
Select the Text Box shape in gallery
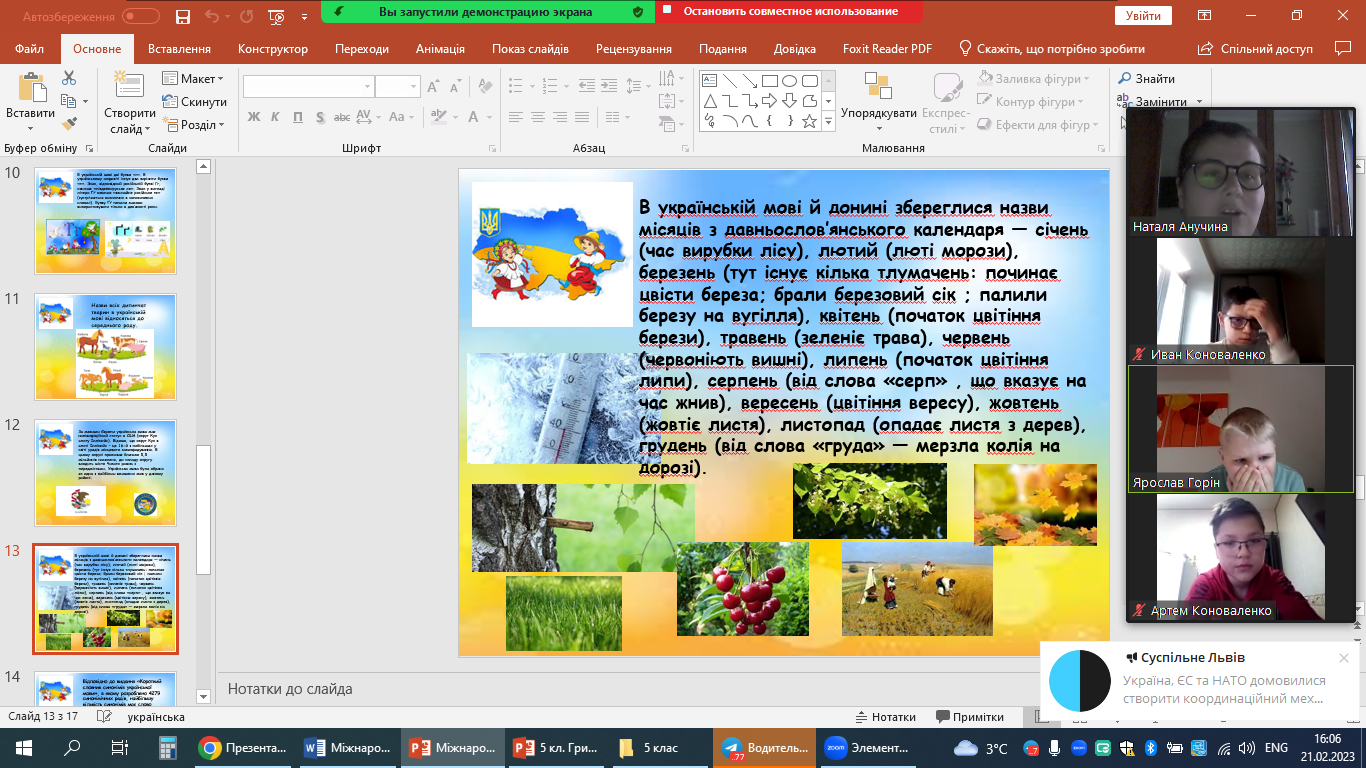(x=710, y=81)
